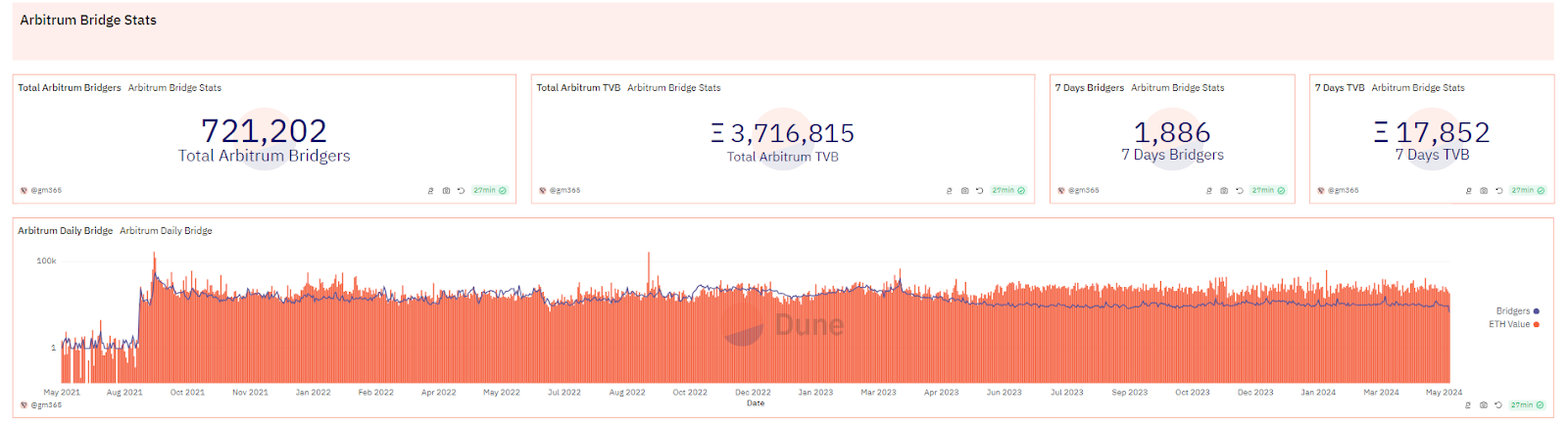The image size is (1568, 424).
Task: Open @gm365 profile in Total Arbitrum TVB card
Action: click(x=564, y=191)
